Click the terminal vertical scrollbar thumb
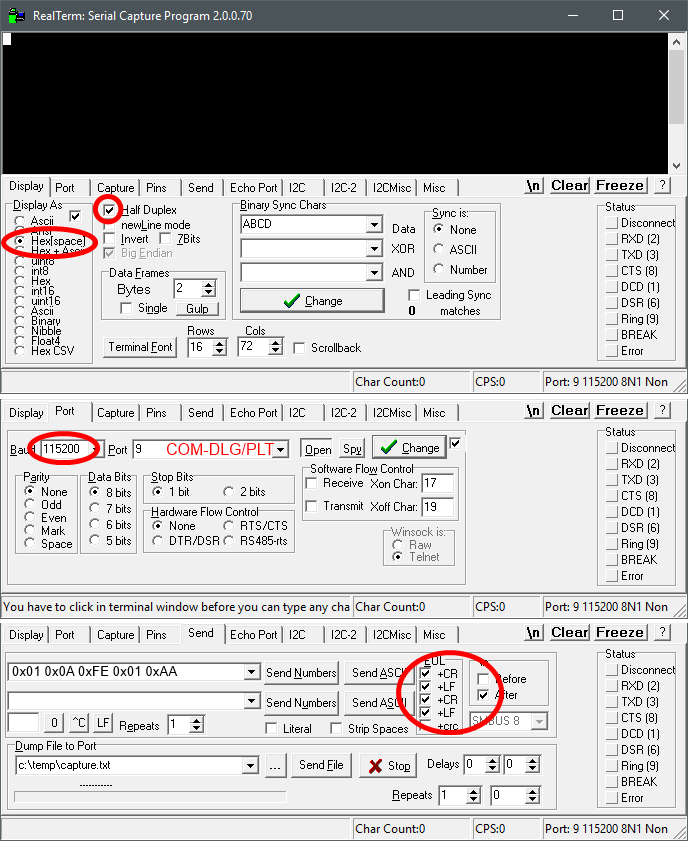 click(676, 86)
